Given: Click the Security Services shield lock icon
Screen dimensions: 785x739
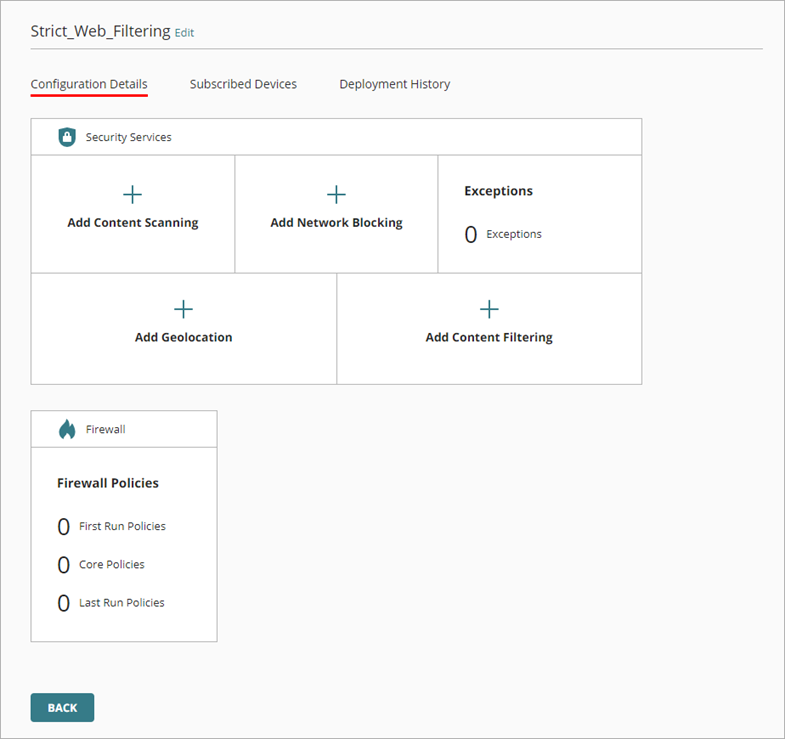Looking at the screenshot, I should 67,137.
